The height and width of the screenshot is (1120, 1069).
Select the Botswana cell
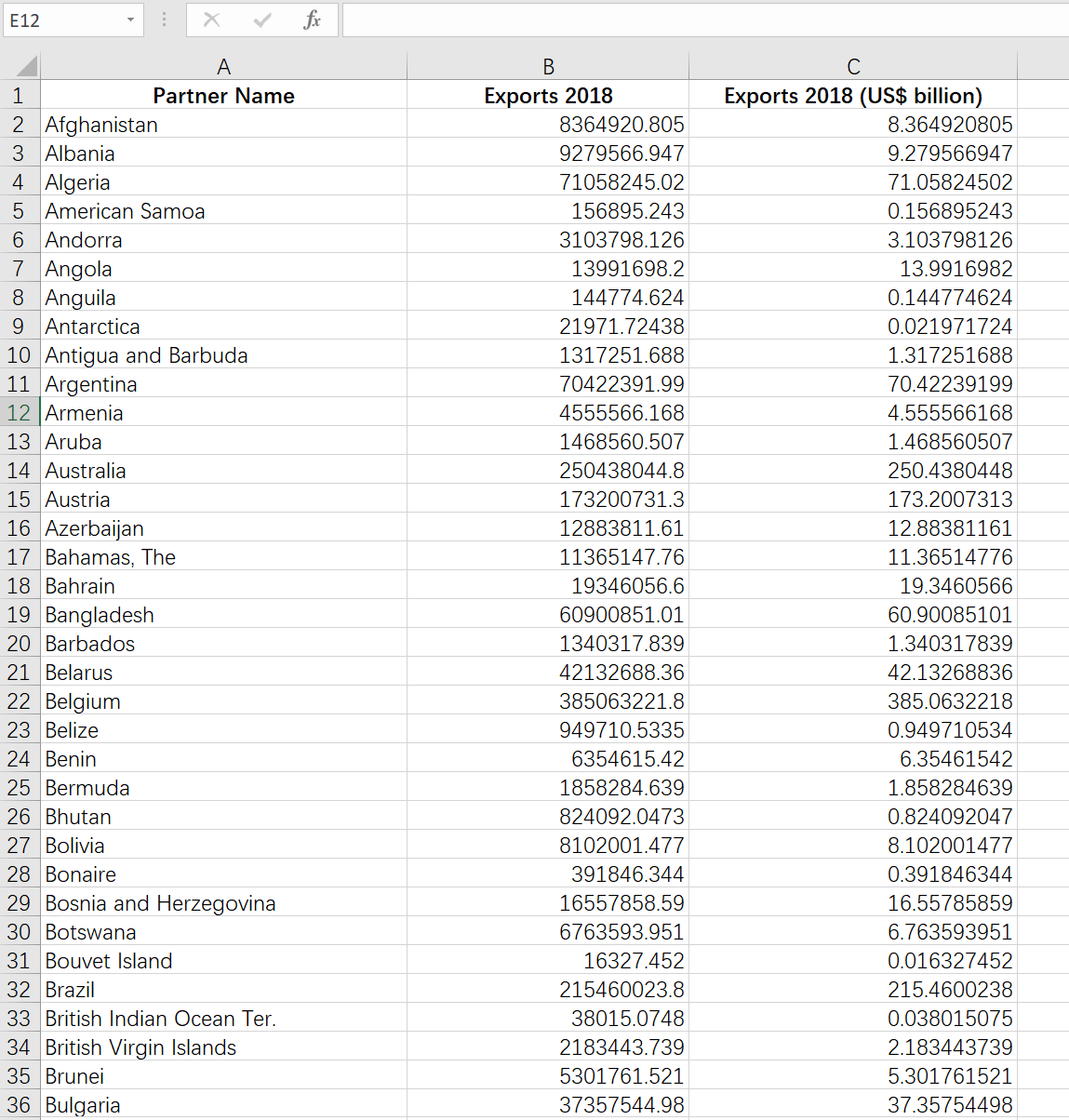coord(223,931)
